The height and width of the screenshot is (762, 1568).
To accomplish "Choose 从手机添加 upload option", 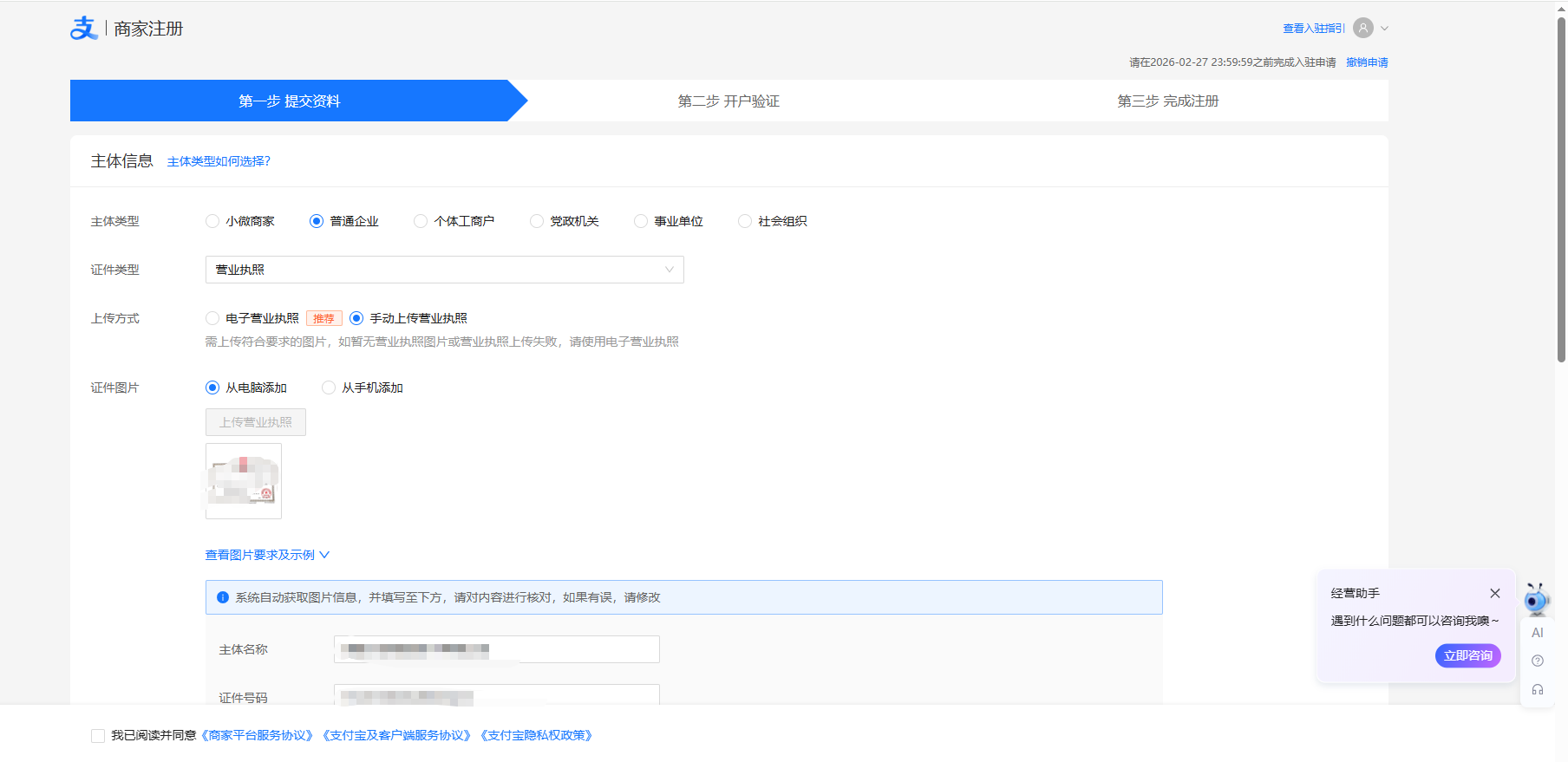I will 329,388.
